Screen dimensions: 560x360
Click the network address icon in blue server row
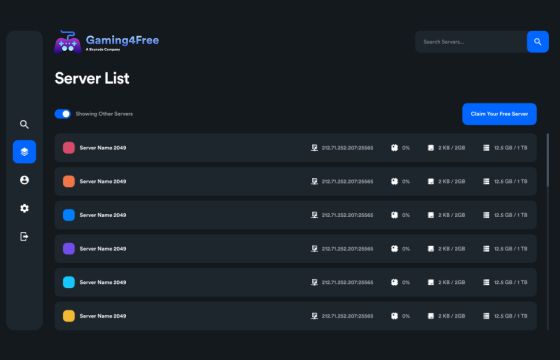pos(314,215)
